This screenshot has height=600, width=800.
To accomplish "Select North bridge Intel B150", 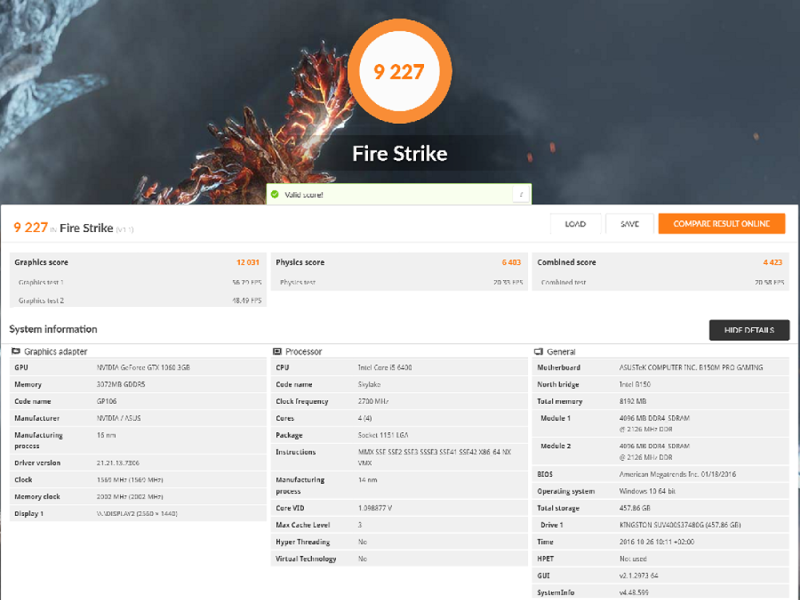I will pyautogui.click(x=635, y=384).
